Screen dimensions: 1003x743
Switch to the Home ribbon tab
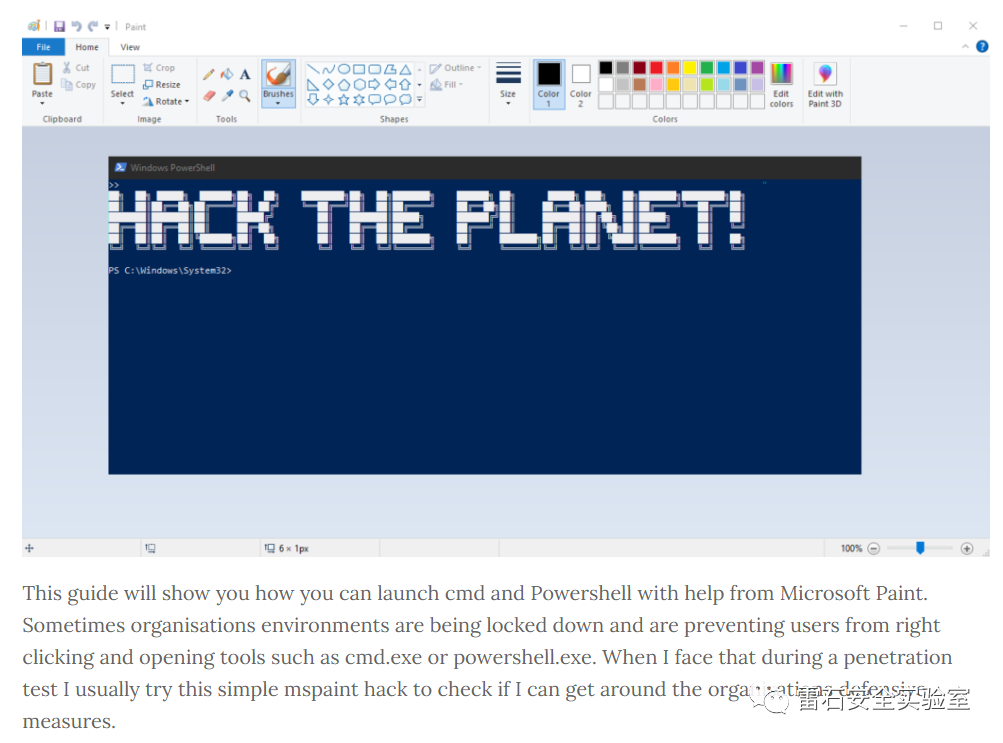click(x=87, y=47)
